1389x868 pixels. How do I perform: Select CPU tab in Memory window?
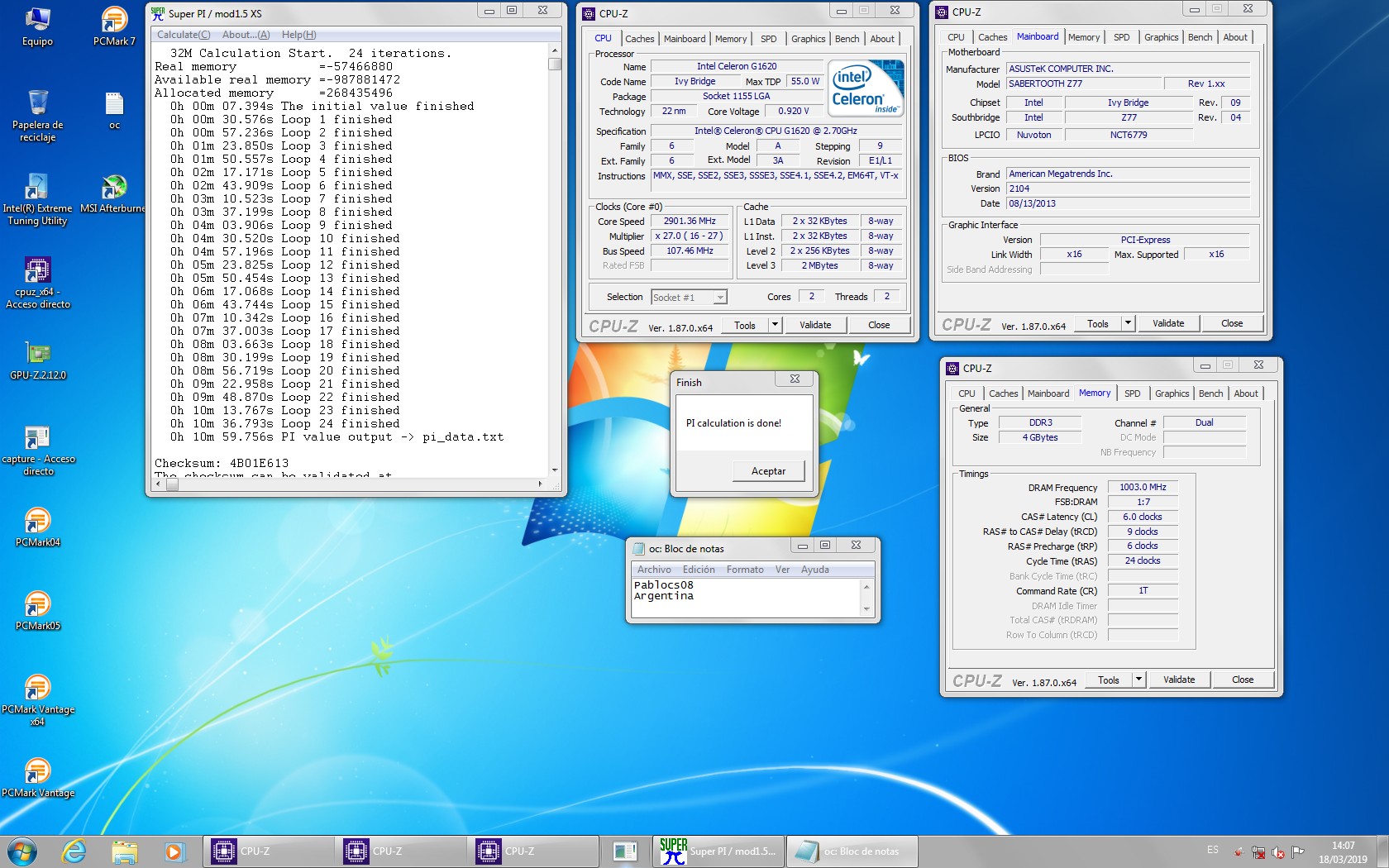click(x=967, y=393)
